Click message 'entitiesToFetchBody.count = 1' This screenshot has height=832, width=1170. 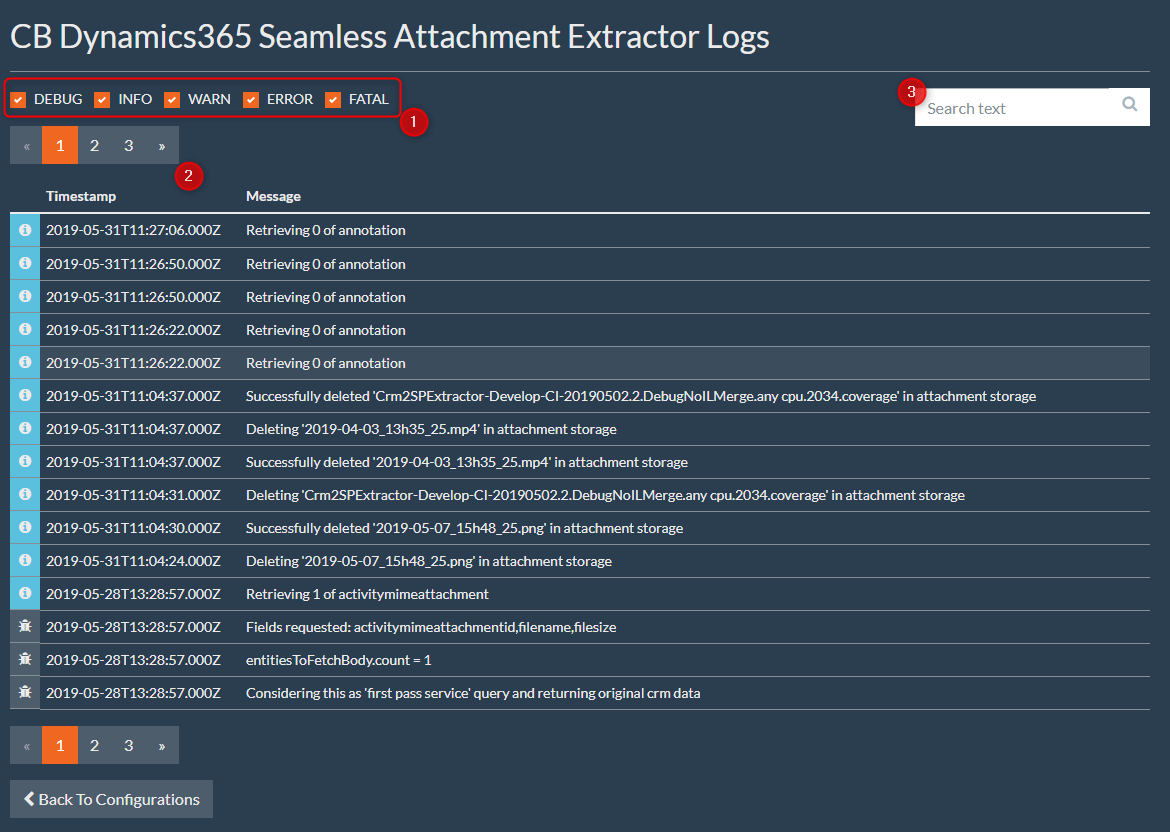(x=338, y=660)
